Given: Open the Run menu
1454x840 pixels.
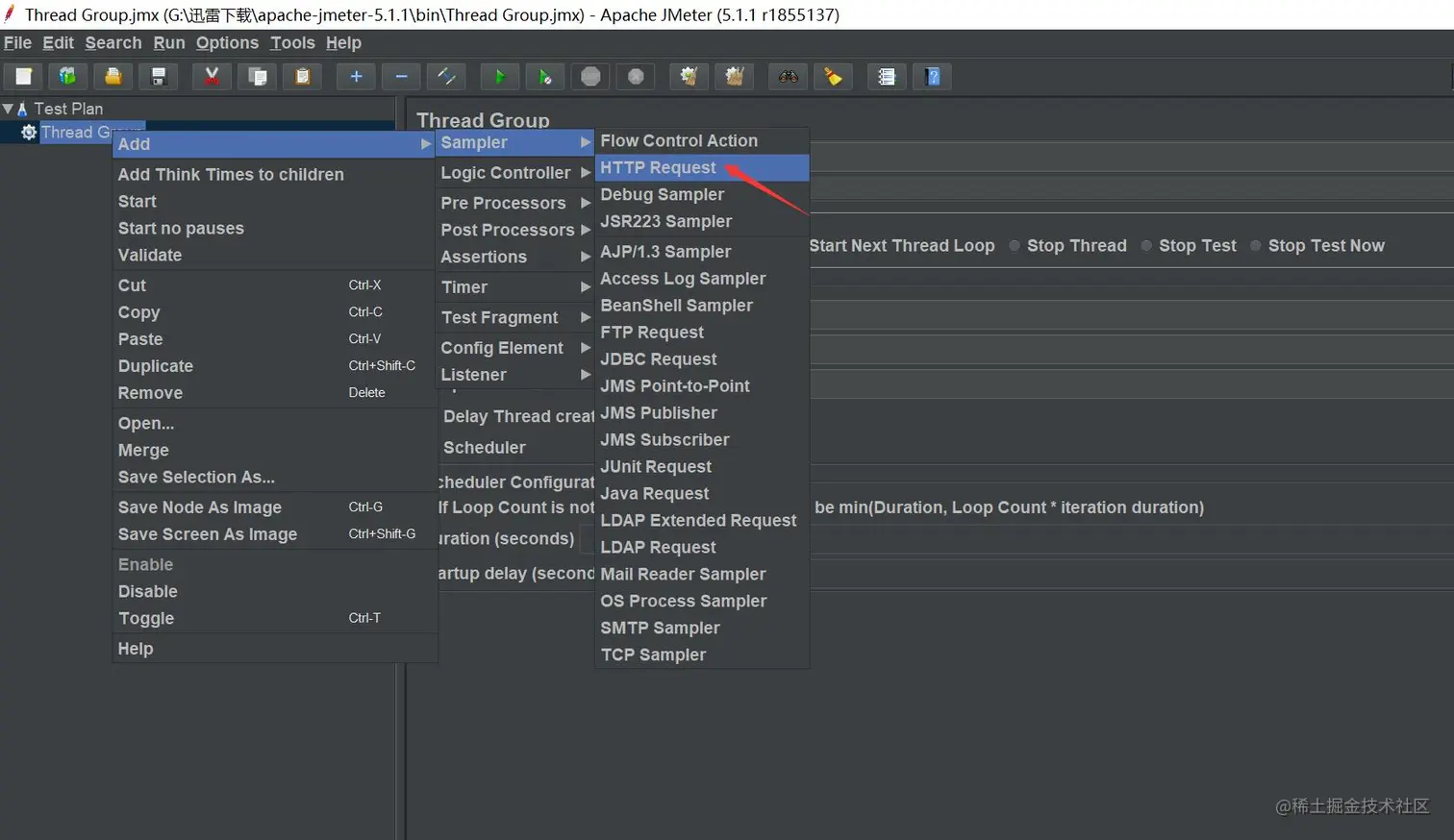Looking at the screenshot, I should (x=169, y=43).
